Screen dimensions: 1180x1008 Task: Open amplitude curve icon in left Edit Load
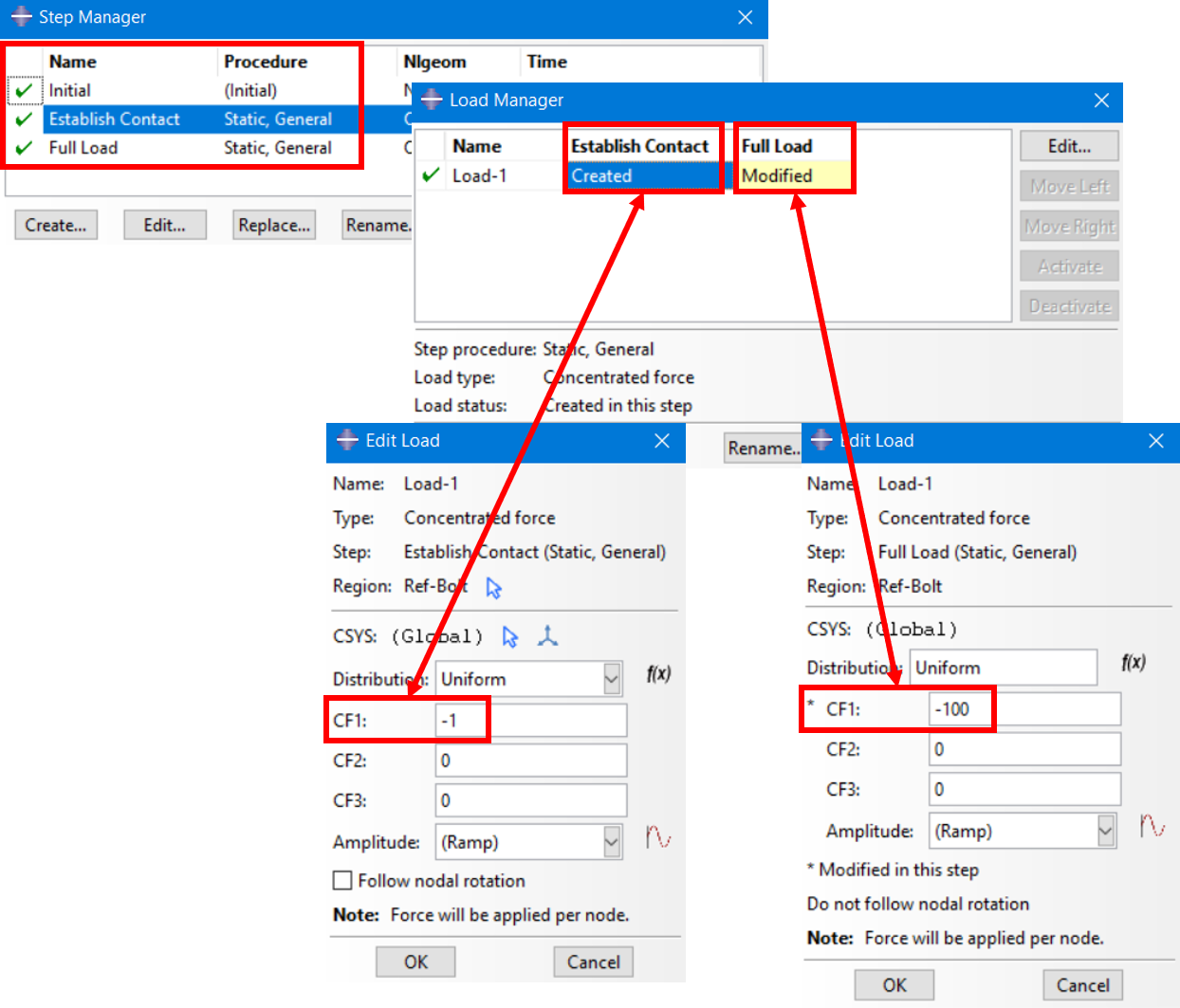click(x=658, y=837)
